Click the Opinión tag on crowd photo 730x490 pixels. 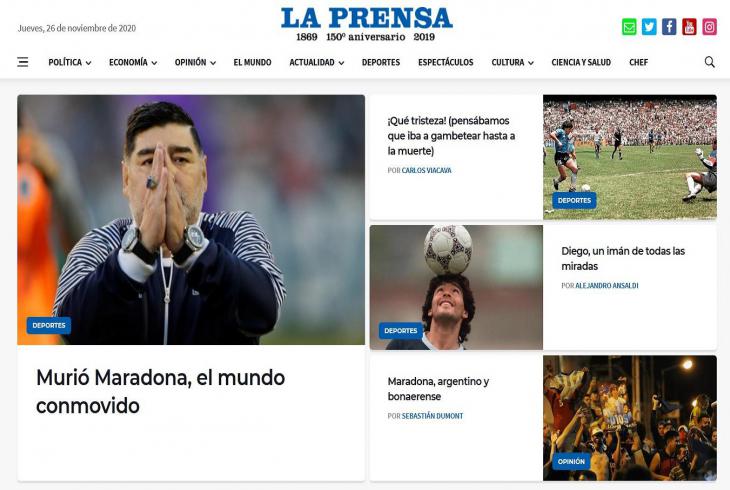(x=571, y=462)
